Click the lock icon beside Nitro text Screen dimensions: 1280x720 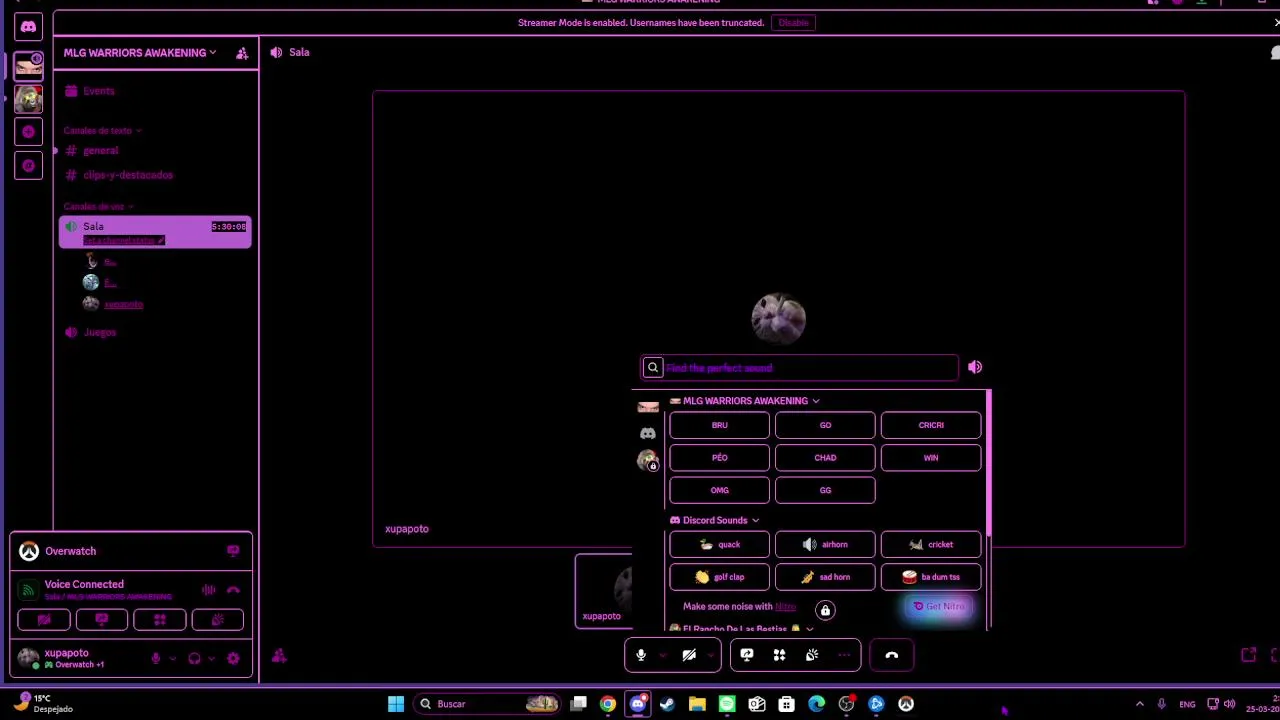(825, 610)
